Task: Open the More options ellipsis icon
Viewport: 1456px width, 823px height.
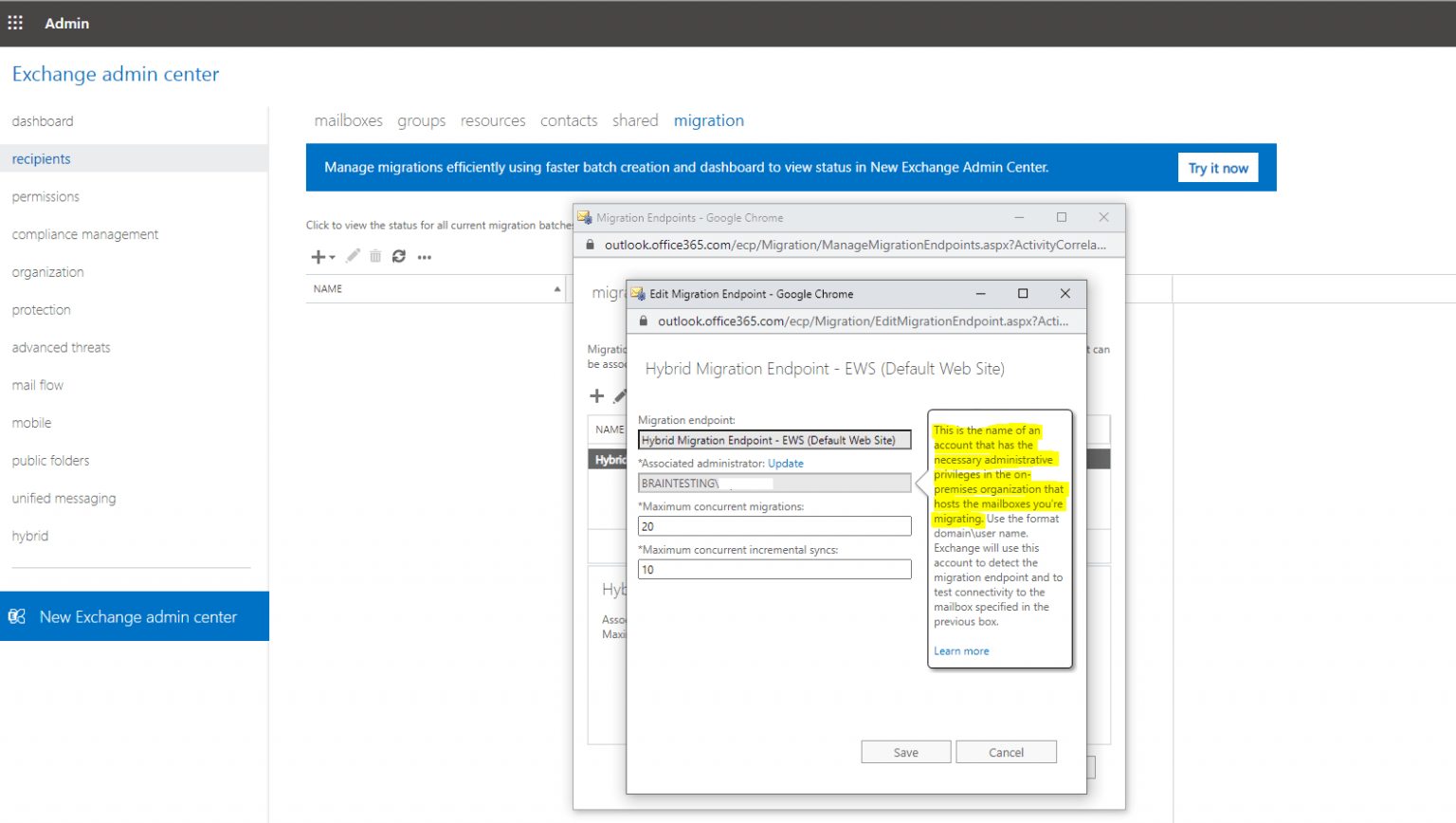Action: pos(424,256)
